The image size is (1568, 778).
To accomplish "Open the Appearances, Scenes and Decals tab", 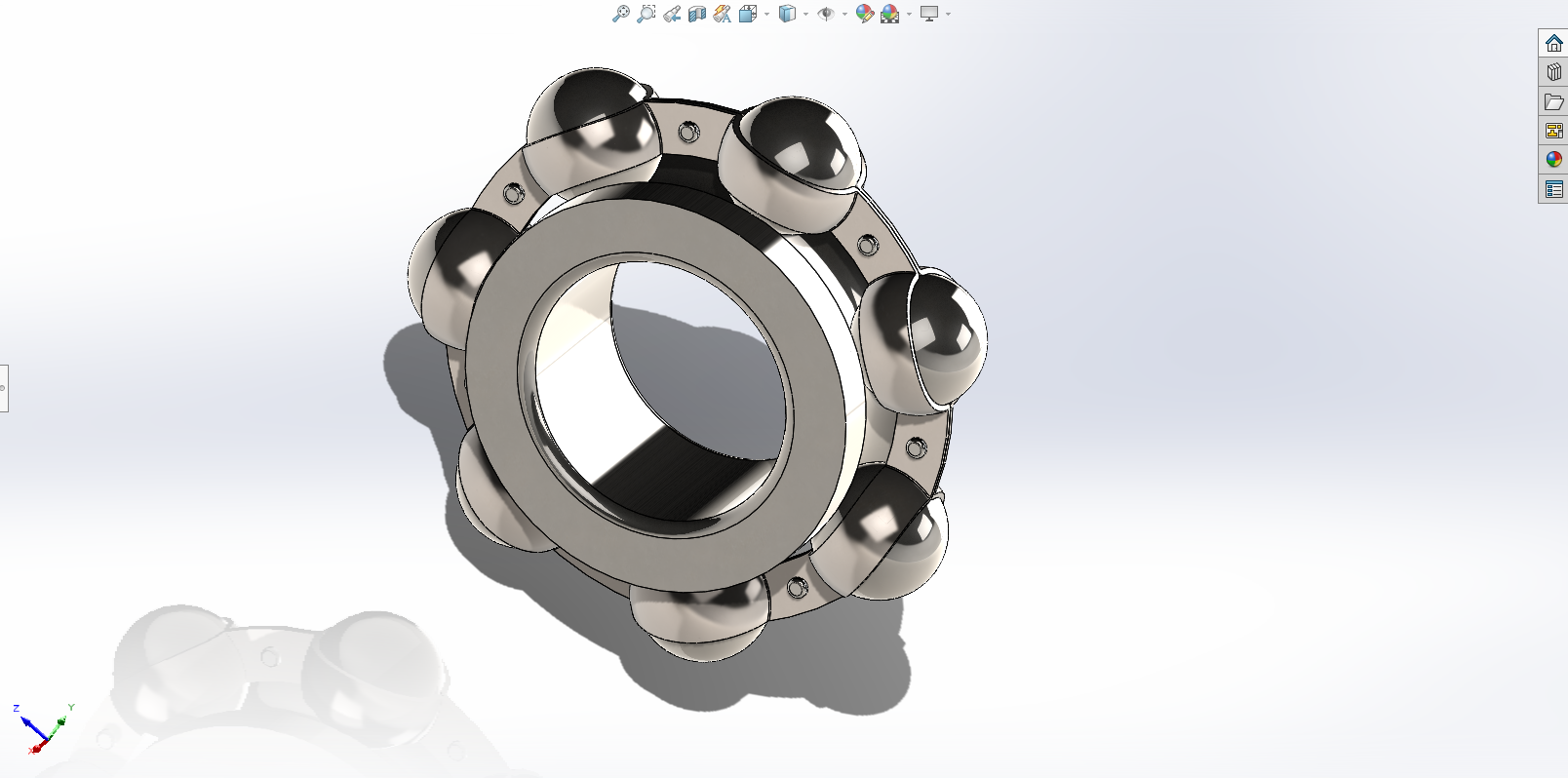I will tap(1553, 160).
